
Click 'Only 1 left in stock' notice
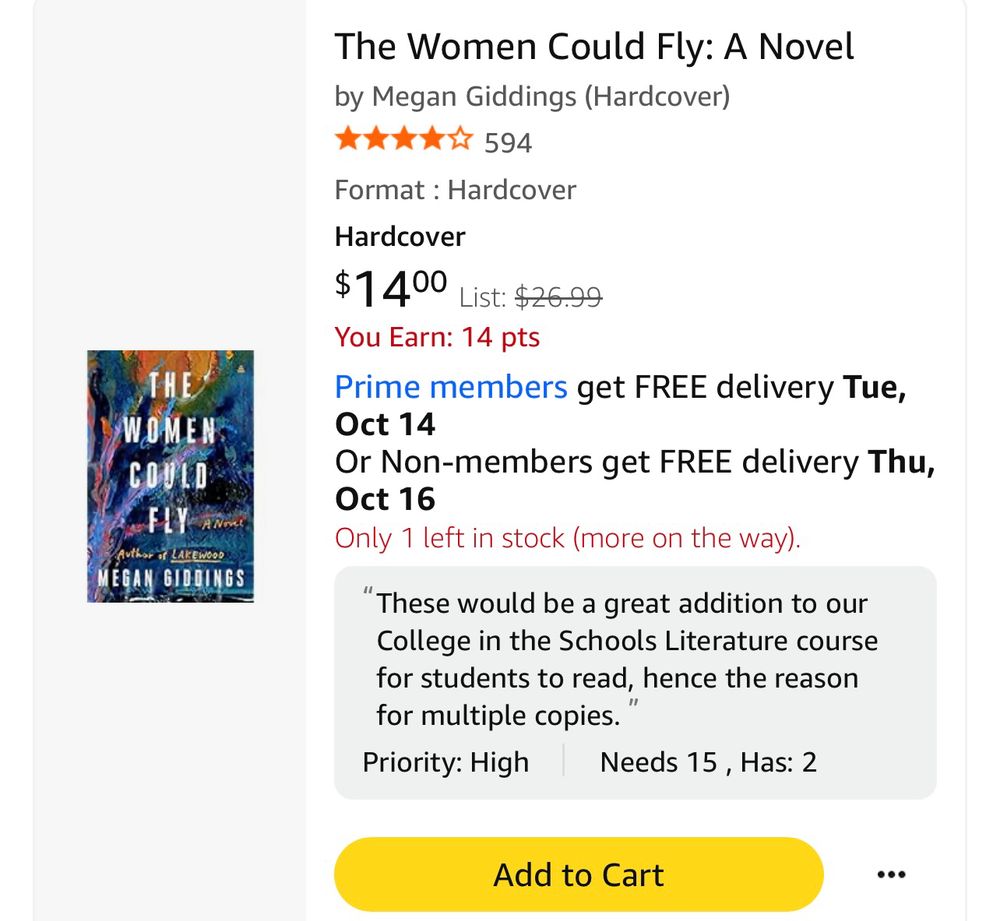pyautogui.click(x=568, y=538)
